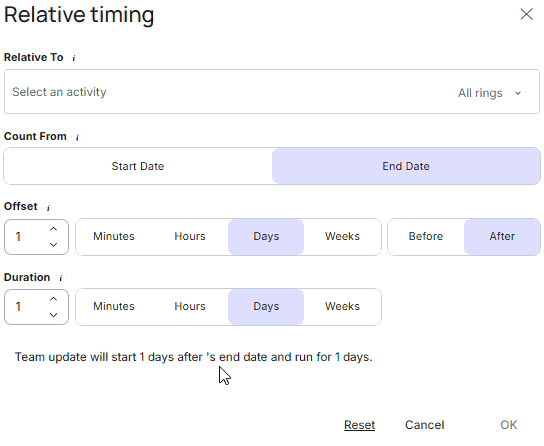Click the Offset info icon
The image size is (544, 446).
coord(48,207)
